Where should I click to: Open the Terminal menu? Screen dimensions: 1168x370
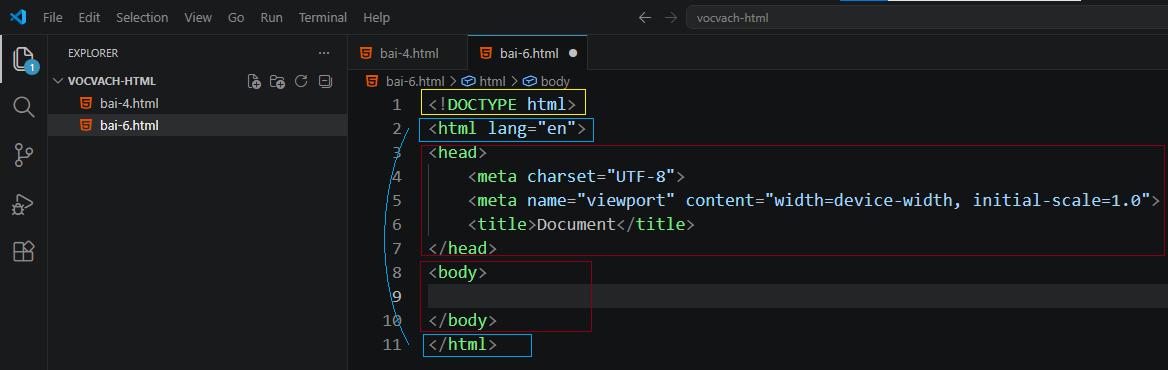(x=323, y=17)
